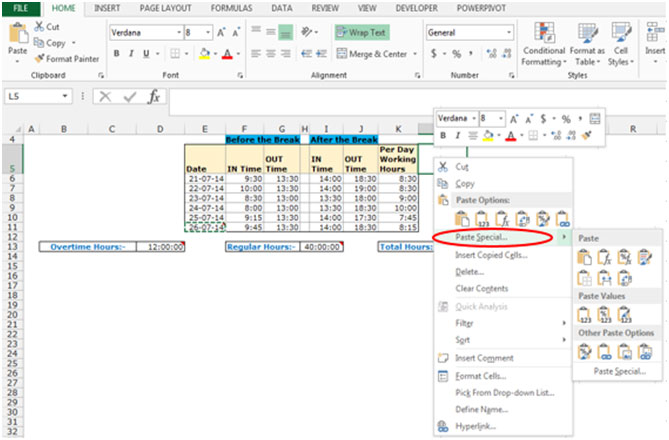Increase font size in ribbon Font group
Screen dimensions: 669x440
(221, 32)
